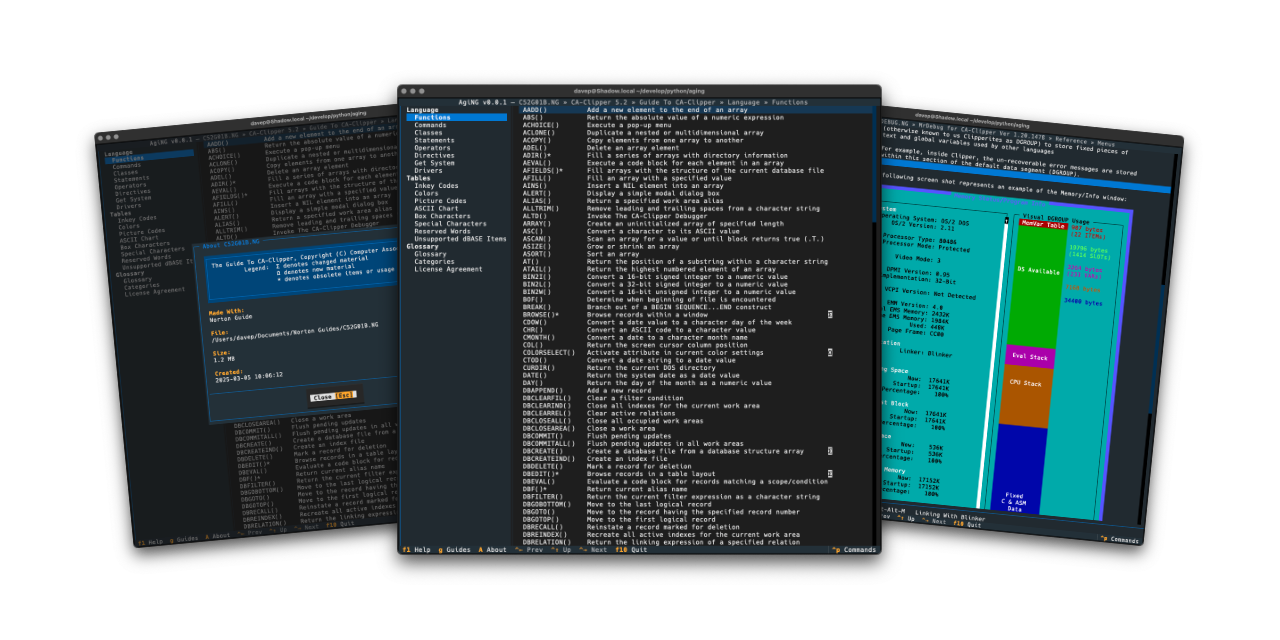This screenshot has height=640, width=1280.
Task: Open ASCII Chart in the center window menu
Action: [436, 208]
